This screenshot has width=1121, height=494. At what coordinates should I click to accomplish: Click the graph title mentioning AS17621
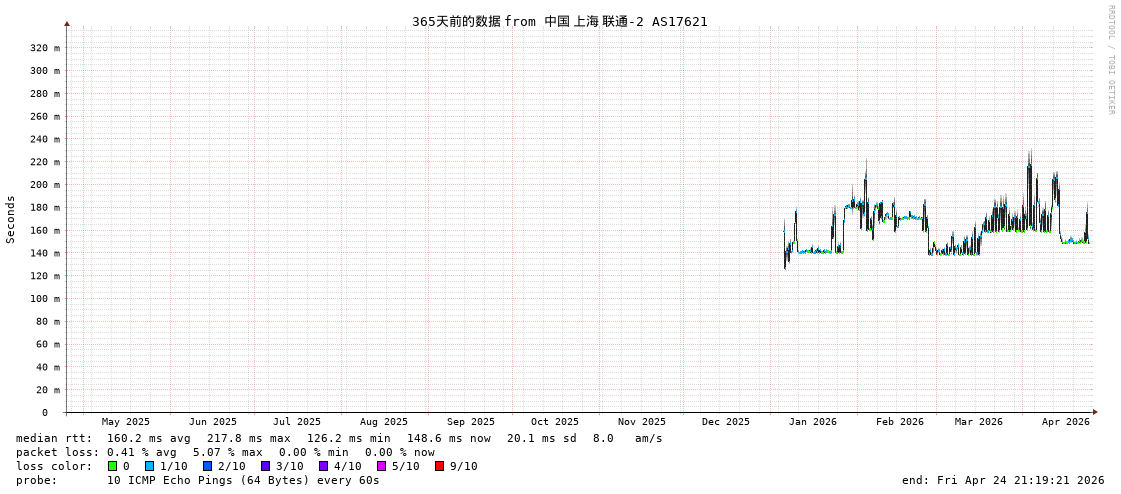(x=559, y=21)
